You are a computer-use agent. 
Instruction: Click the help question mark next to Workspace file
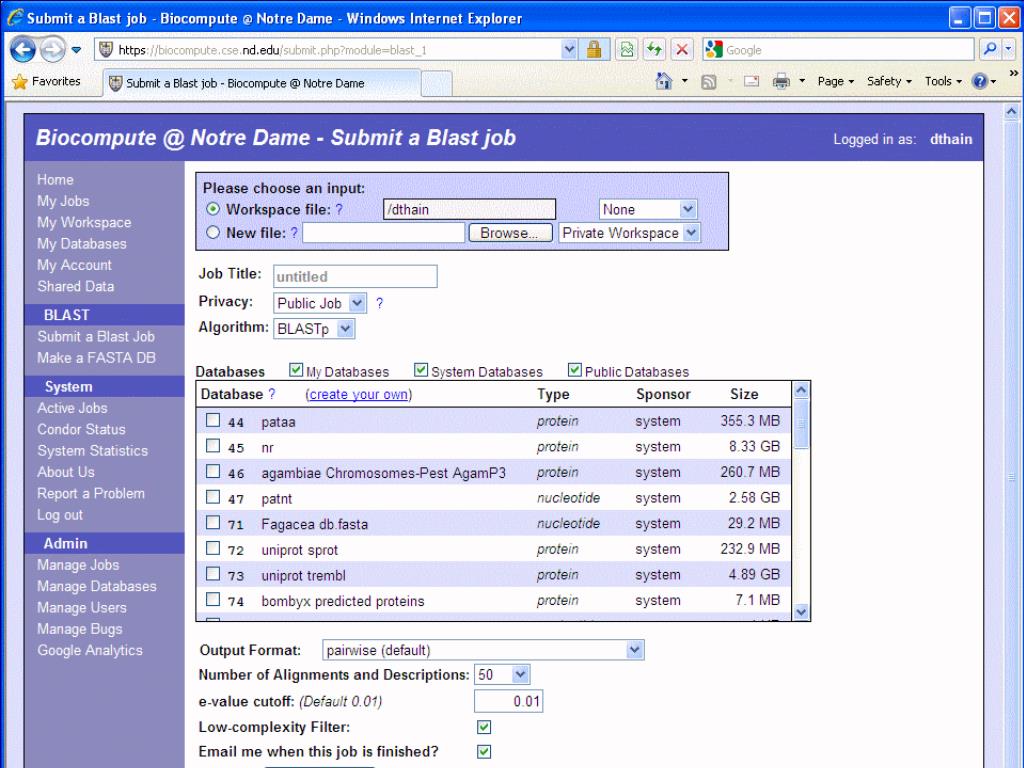(x=339, y=210)
